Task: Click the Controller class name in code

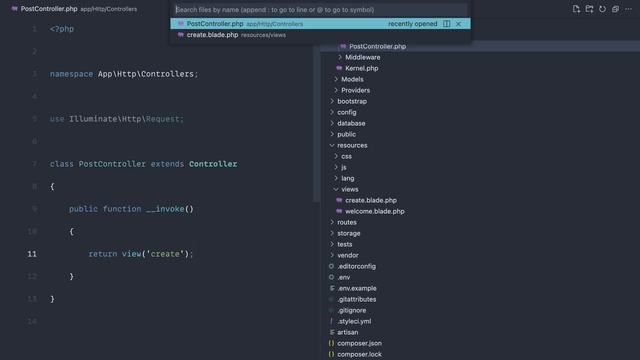Action: click(213, 164)
